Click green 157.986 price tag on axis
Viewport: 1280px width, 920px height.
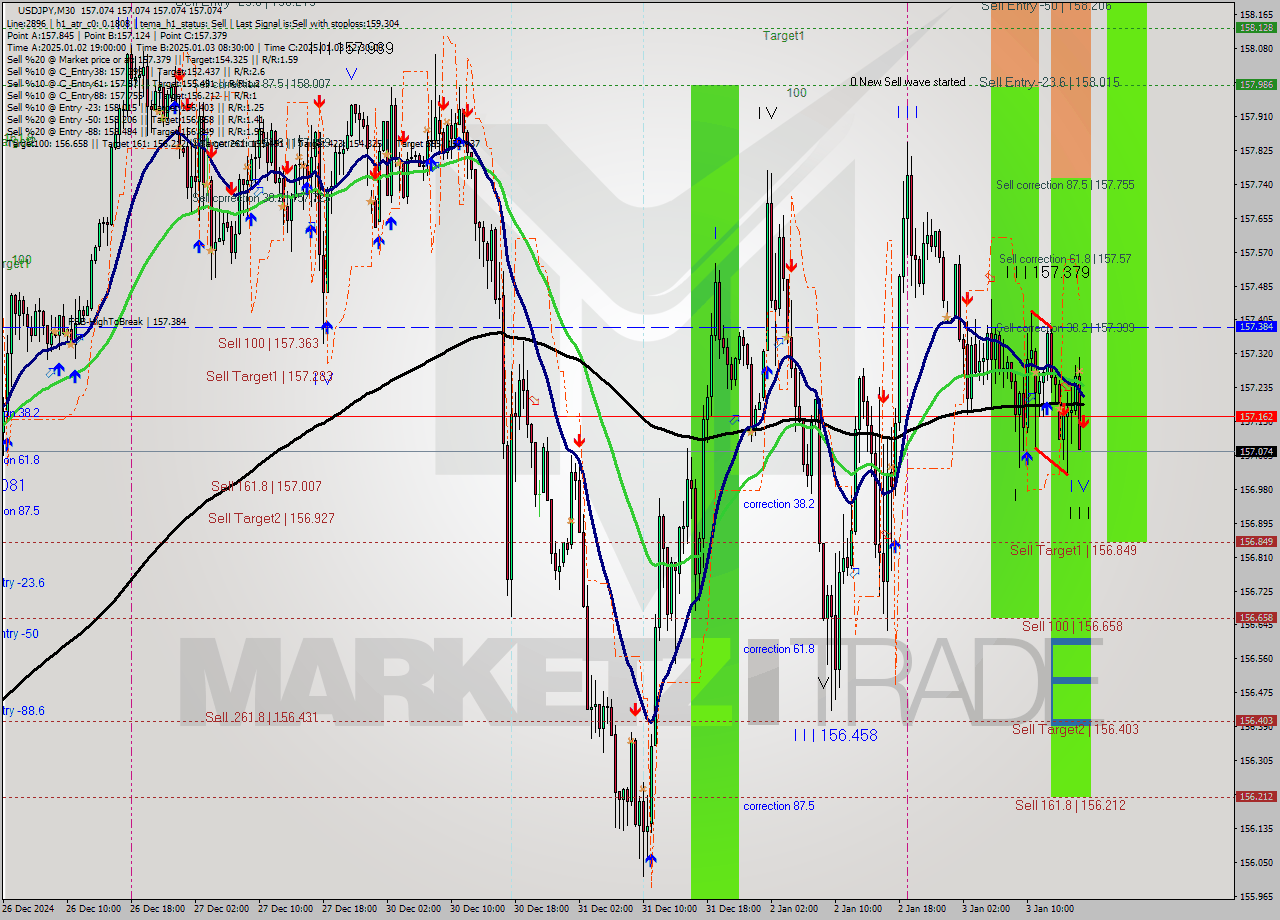pyautogui.click(x=1255, y=85)
